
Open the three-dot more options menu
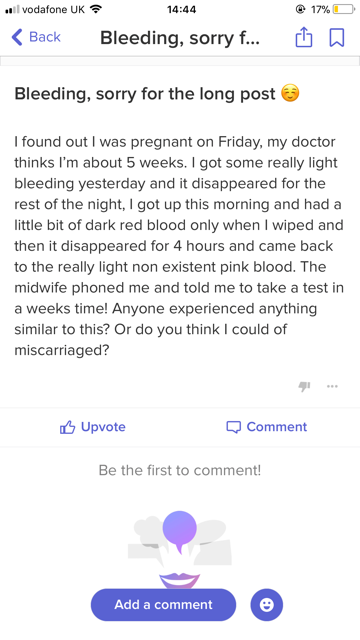coord(332,386)
